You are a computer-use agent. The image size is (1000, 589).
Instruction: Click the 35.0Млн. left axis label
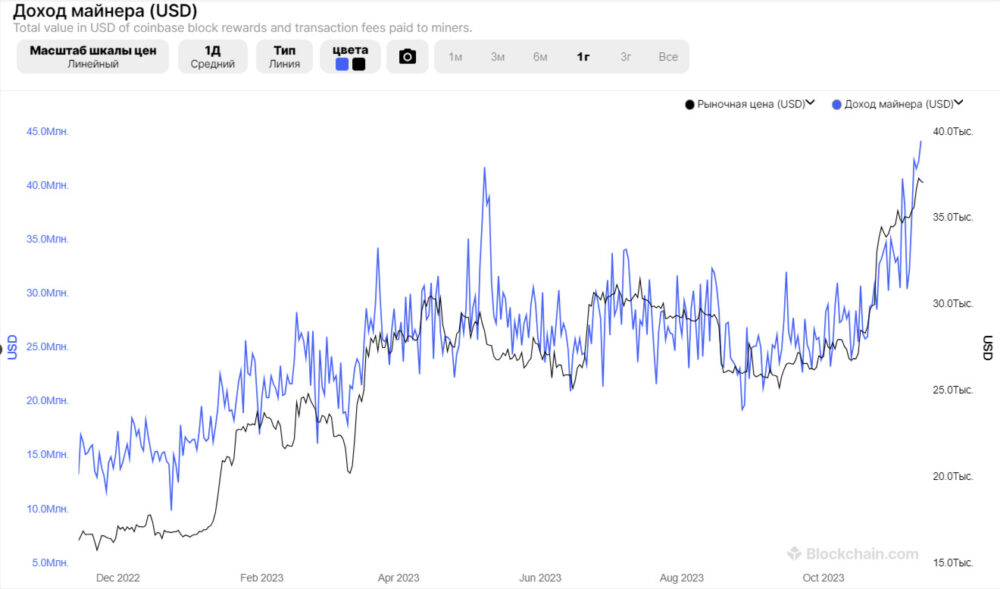tap(47, 239)
